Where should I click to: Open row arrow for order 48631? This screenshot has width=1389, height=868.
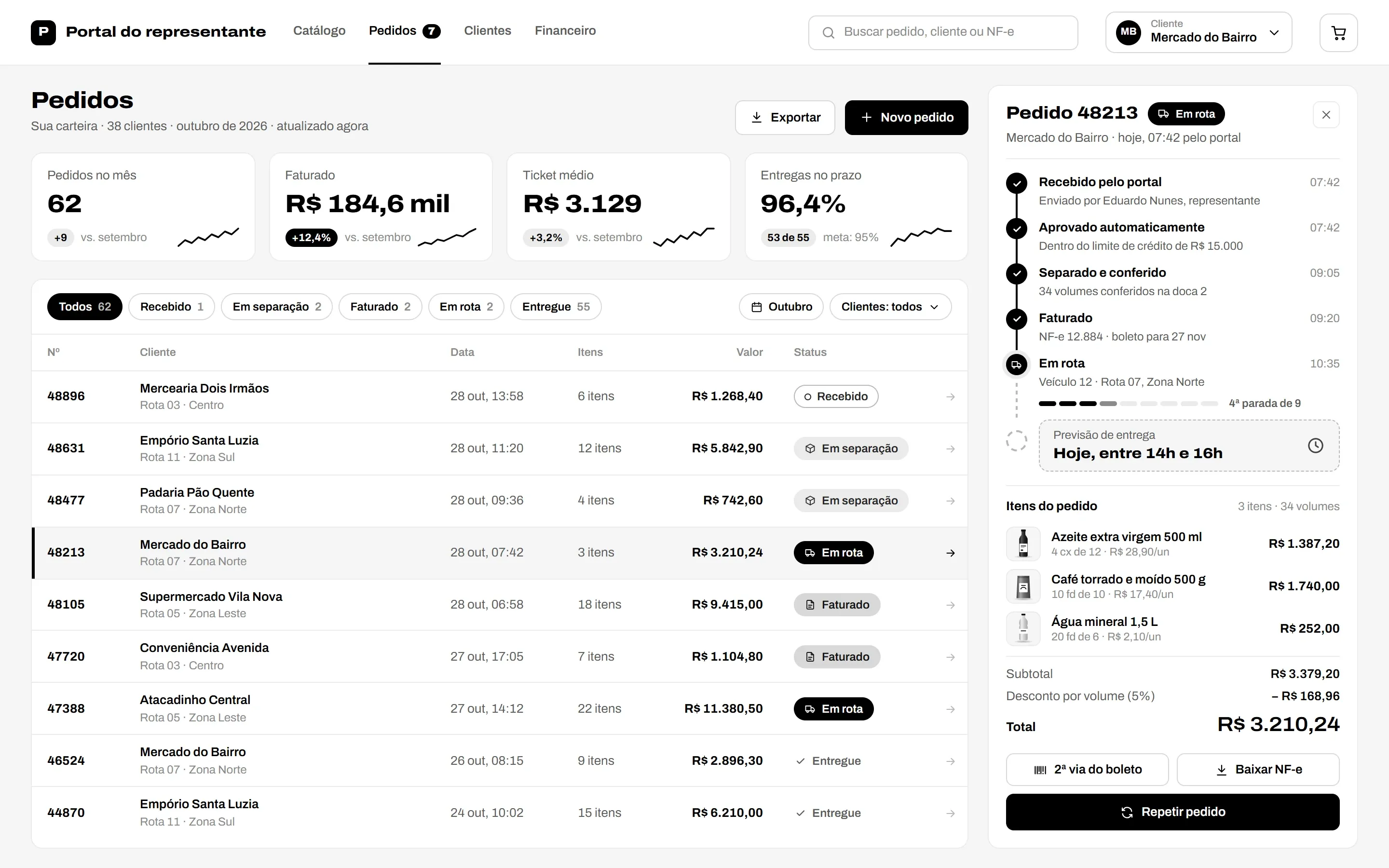point(951,449)
